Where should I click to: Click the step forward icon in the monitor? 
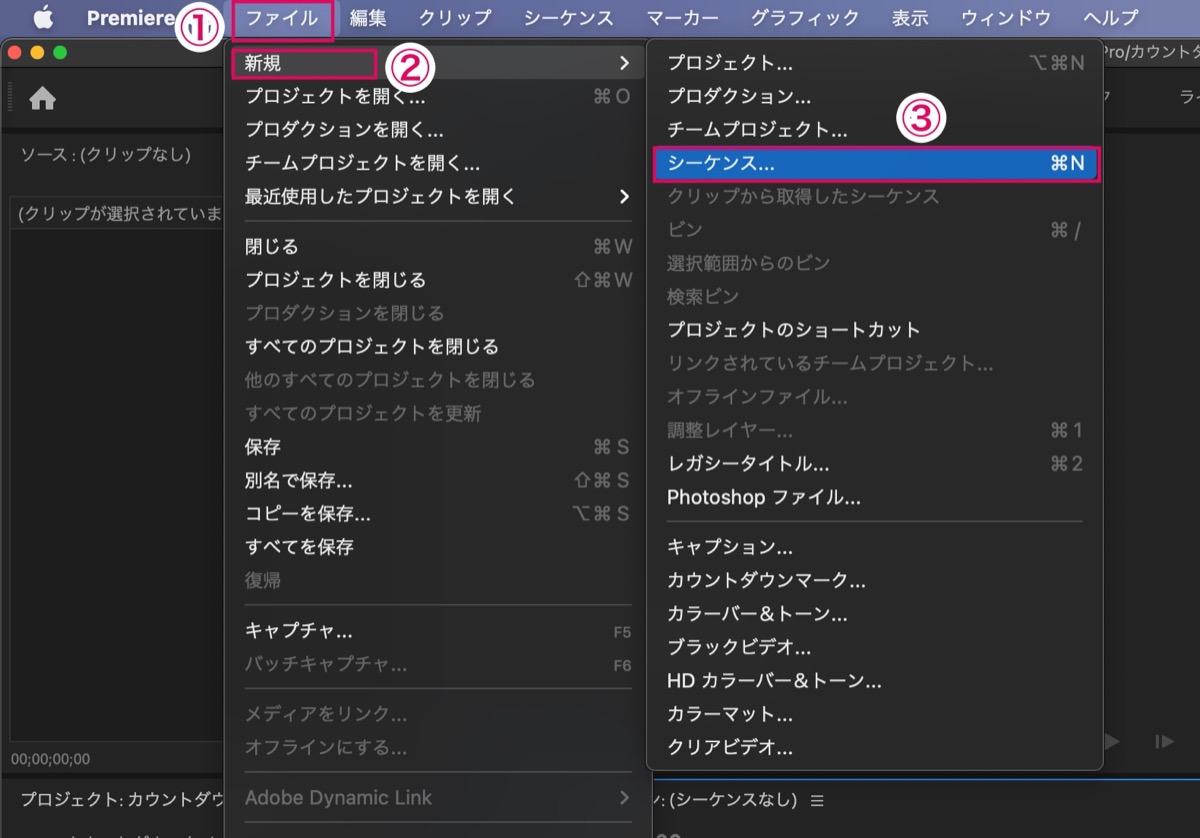[1163, 741]
